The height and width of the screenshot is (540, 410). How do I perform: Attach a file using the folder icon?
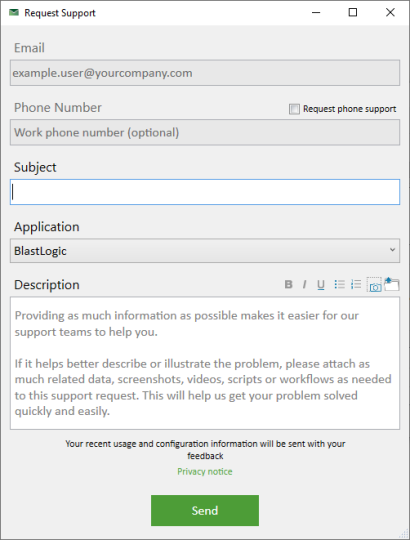pos(392,284)
